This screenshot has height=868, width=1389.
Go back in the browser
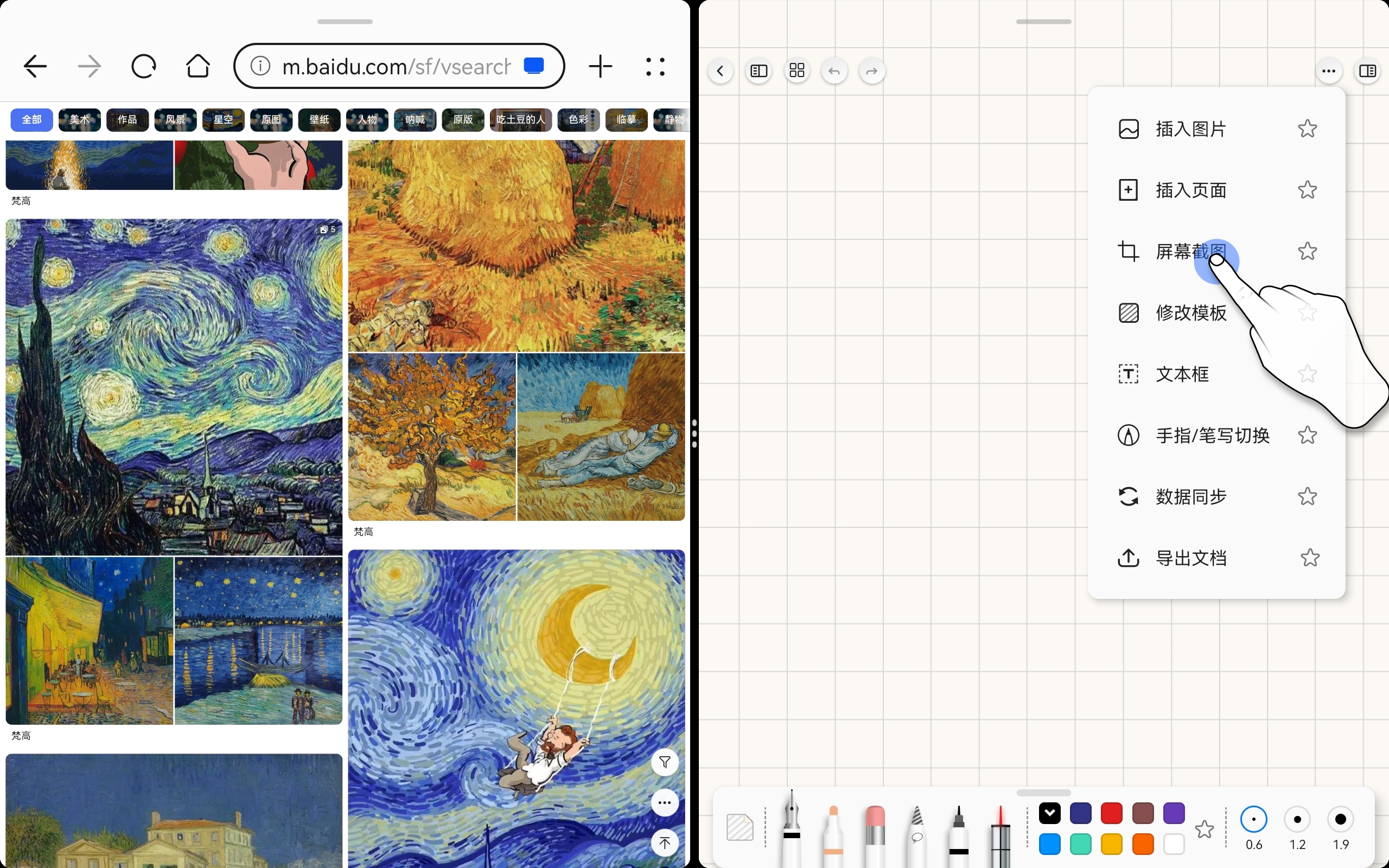[35, 67]
